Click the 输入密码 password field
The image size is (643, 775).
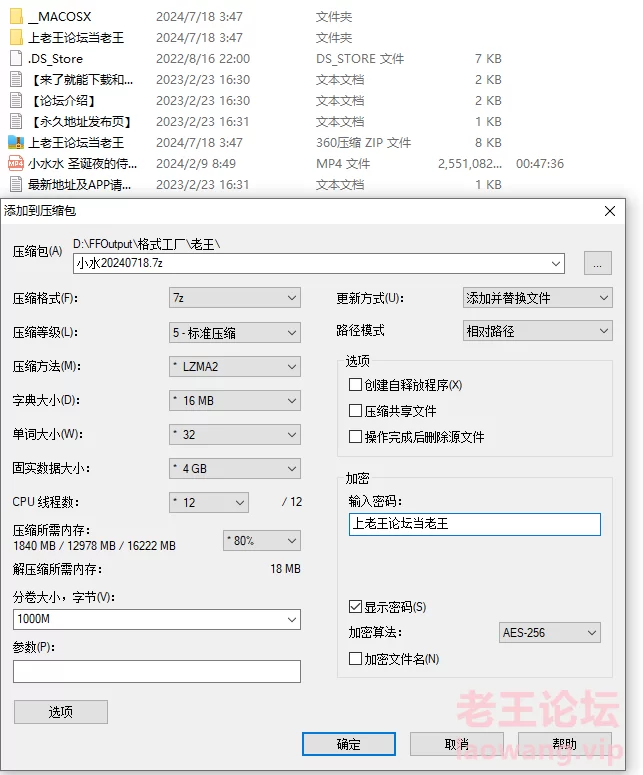coord(475,524)
